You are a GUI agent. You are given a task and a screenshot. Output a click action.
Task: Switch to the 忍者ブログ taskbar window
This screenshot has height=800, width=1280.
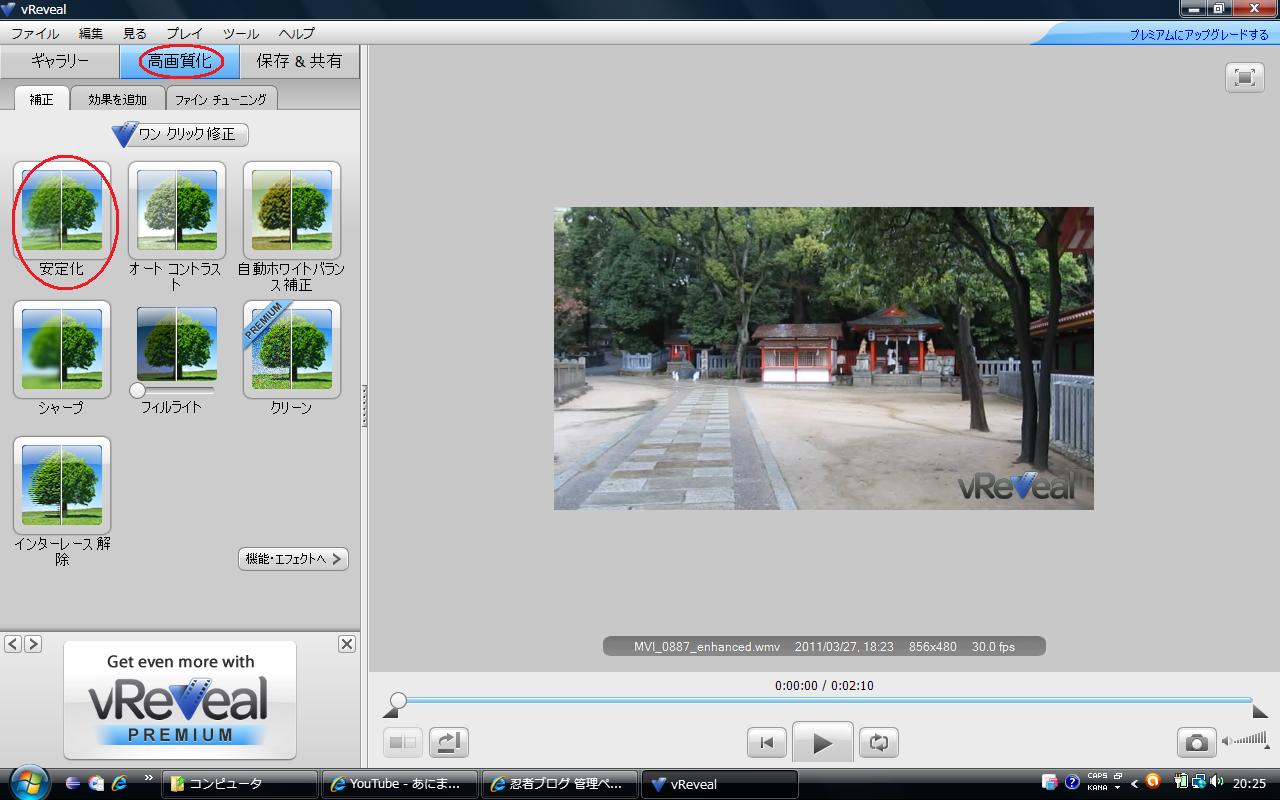point(559,784)
